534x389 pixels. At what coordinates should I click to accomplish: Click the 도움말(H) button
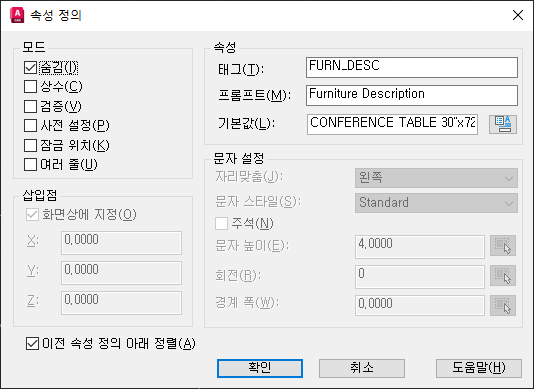(x=479, y=368)
